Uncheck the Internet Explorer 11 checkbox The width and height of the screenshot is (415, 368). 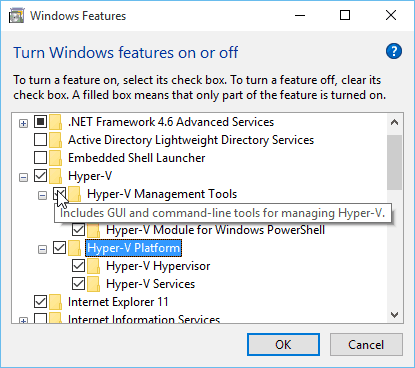tap(40, 302)
